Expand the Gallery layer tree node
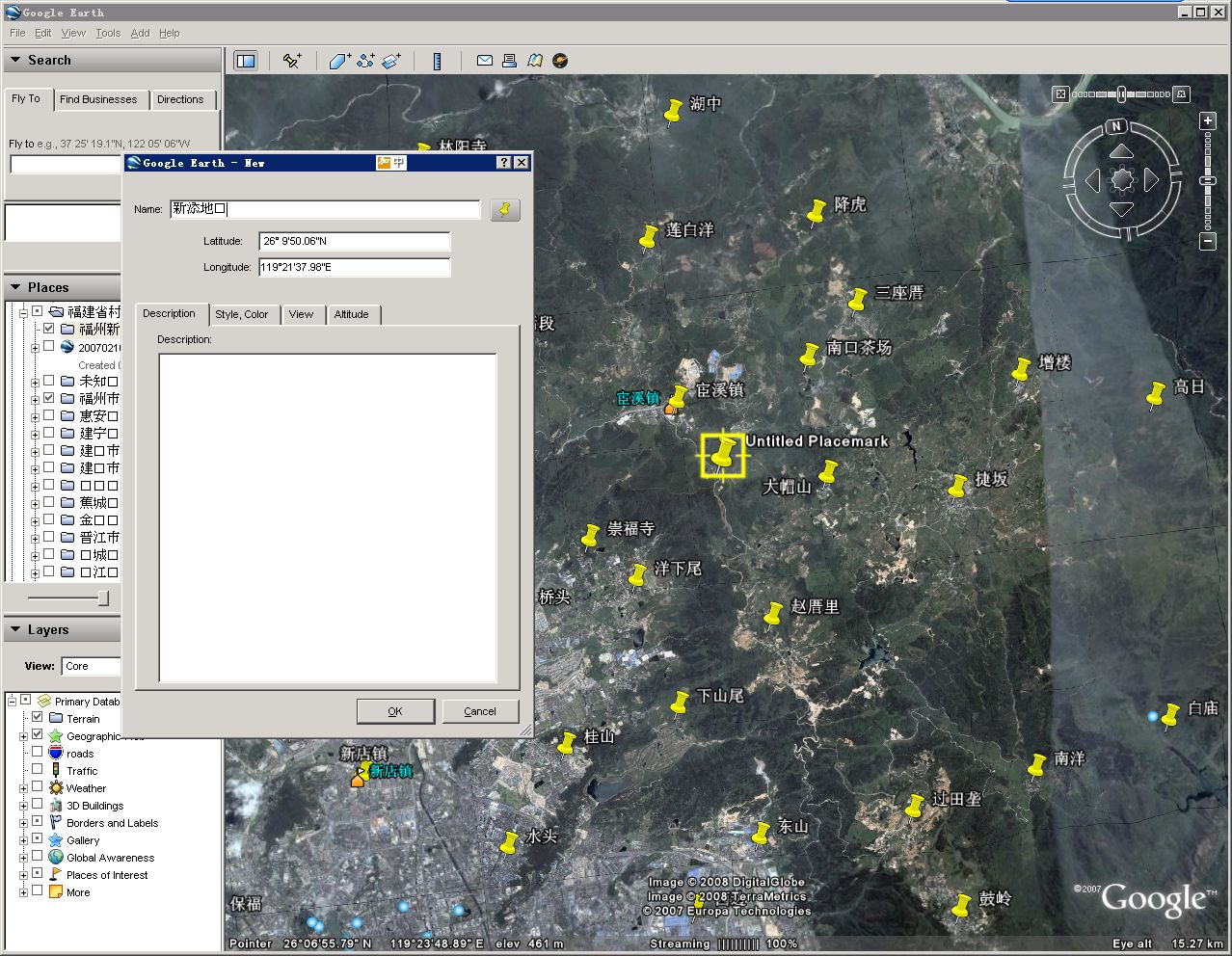The height and width of the screenshot is (956, 1232). click(x=24, y=840)
